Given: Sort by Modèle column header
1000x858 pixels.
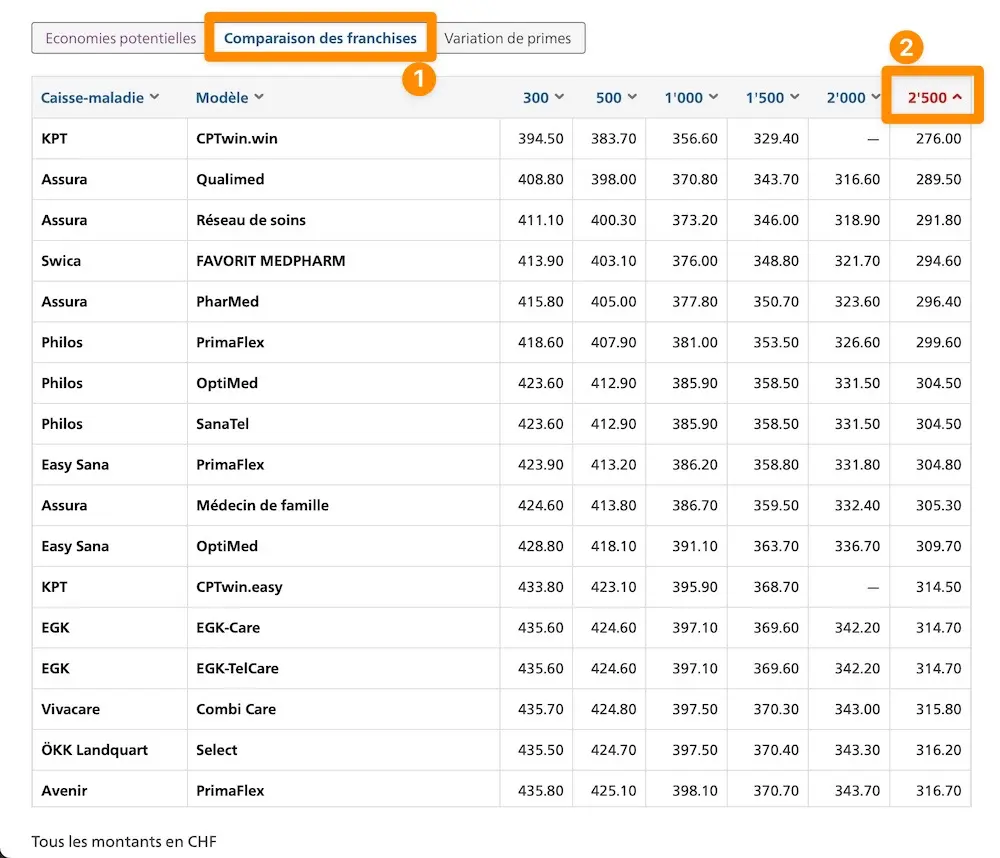Looking at the screenshot, I should coord(230,98).
